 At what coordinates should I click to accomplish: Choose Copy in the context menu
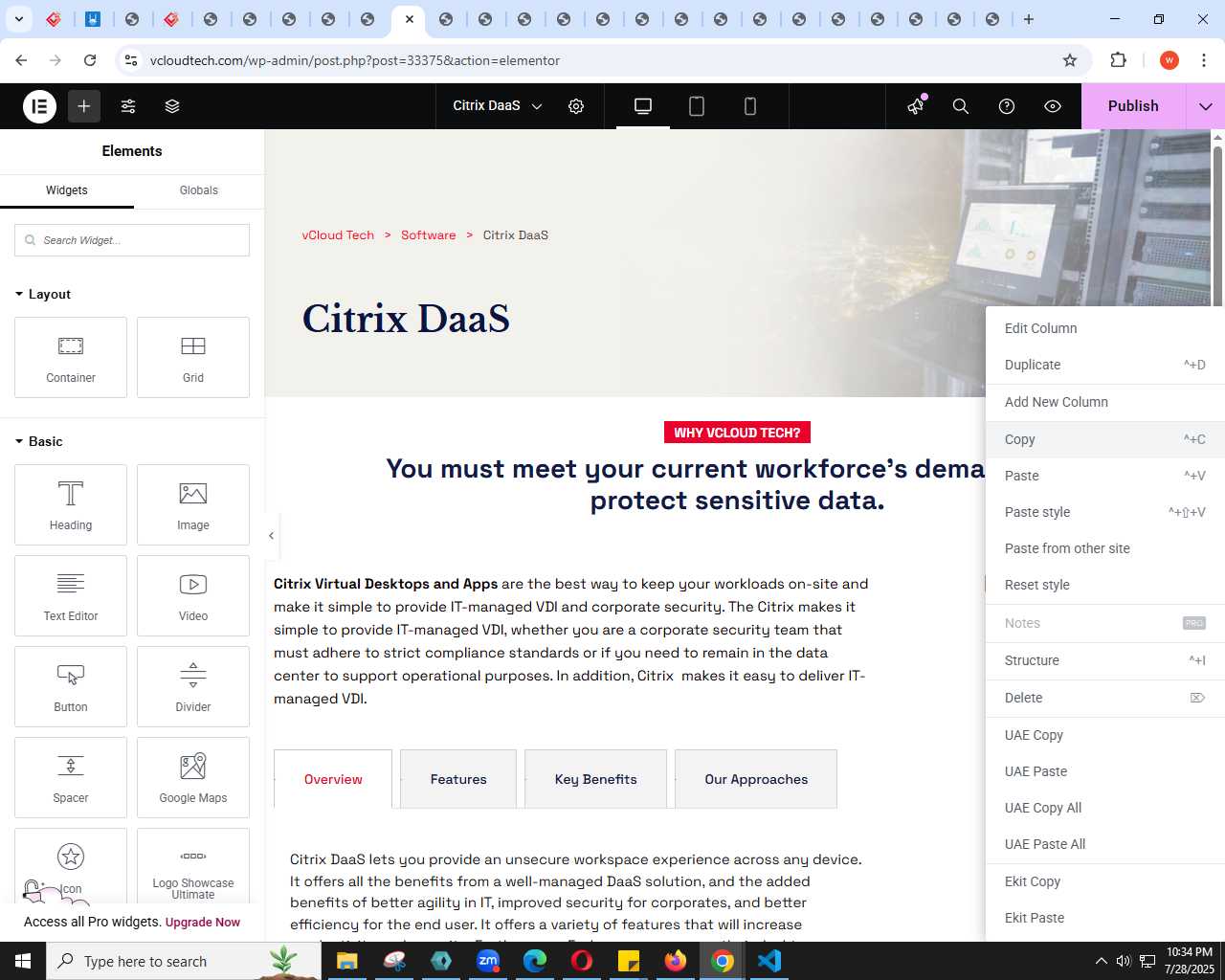(1105, 439)
